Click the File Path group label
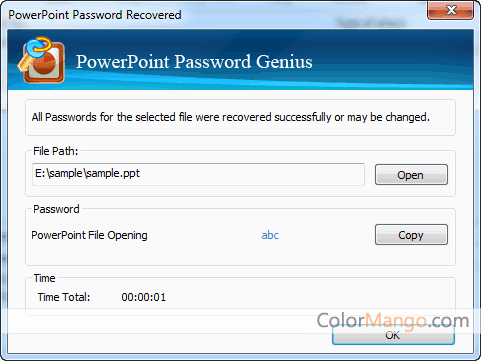The width and height of the screenshot is (481, 361). tap(56, 151)
